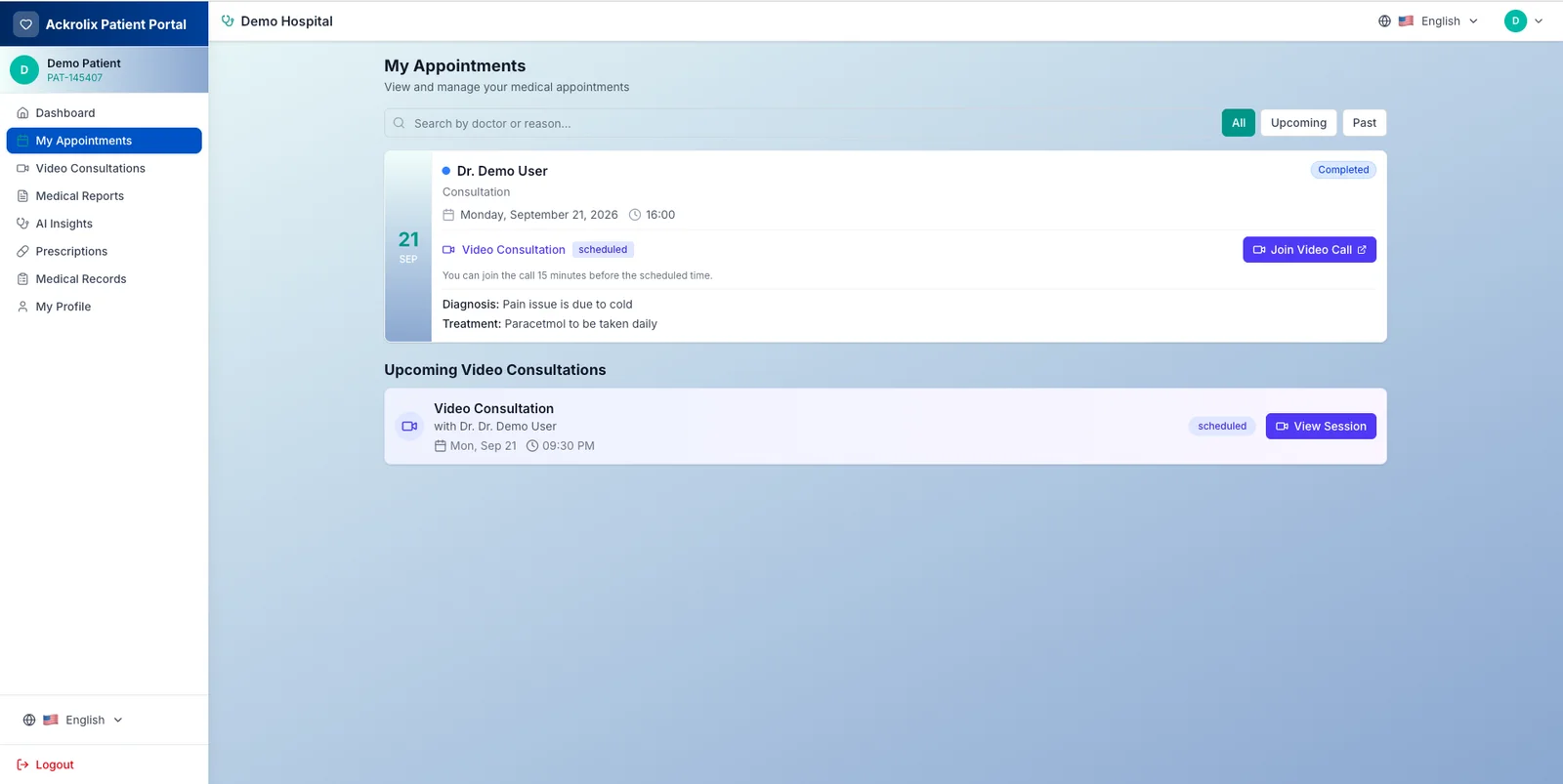Image resolution: width=1563 pixels, height=784 pixels.
Task: Focus the search by doctor or reason field
Action: 797,123
